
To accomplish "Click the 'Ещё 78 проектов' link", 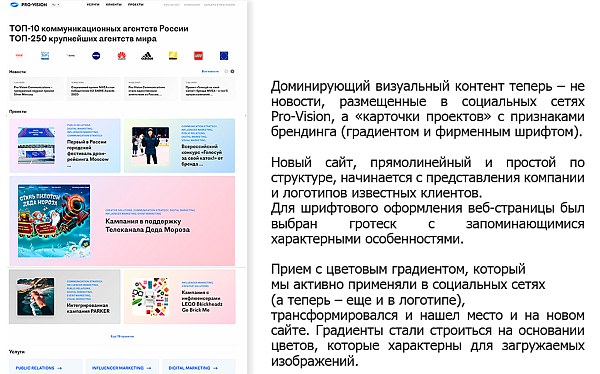I will 122,336.
